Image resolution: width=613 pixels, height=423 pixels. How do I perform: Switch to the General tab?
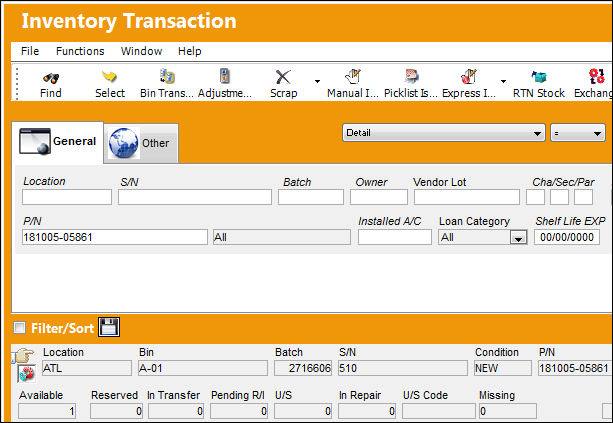(x=57, y=142)
